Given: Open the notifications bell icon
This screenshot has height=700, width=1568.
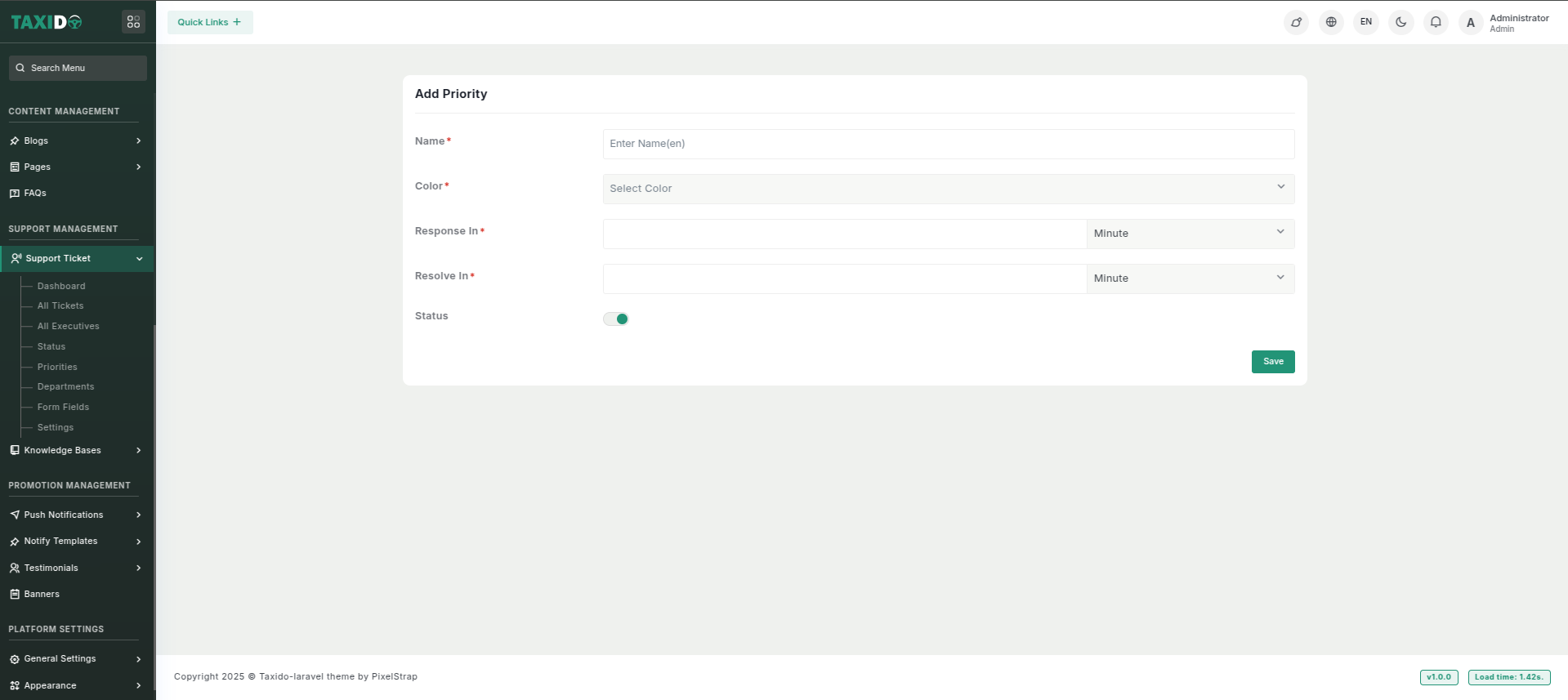Looking at the screenshot, I should [x=1436, y=22].
